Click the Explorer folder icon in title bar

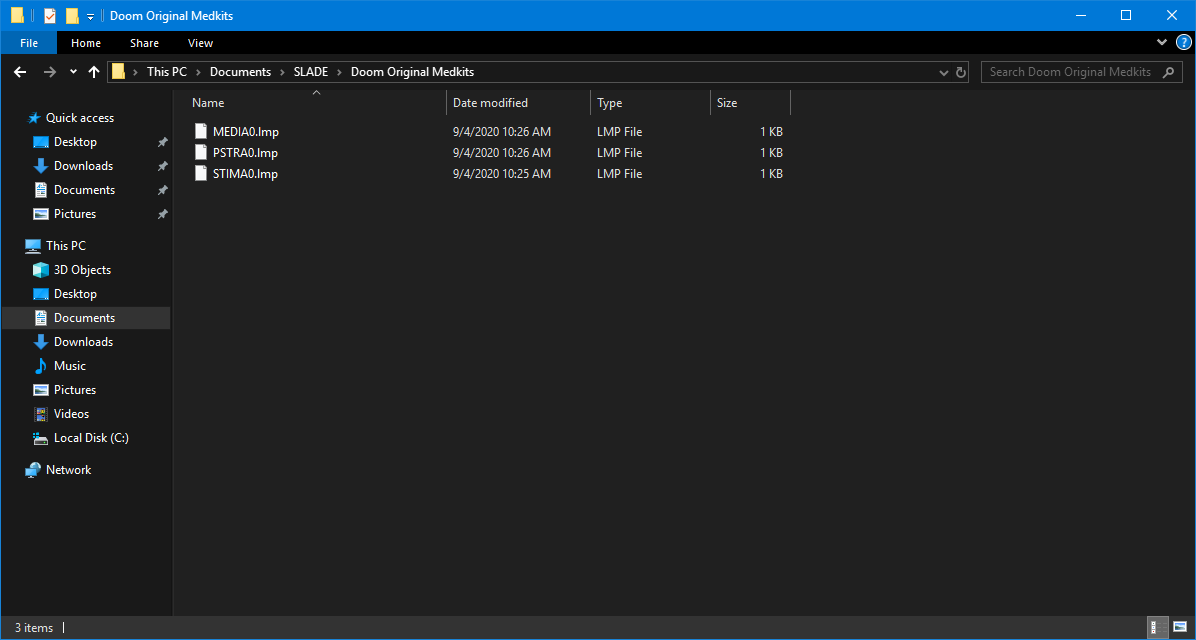17,15
